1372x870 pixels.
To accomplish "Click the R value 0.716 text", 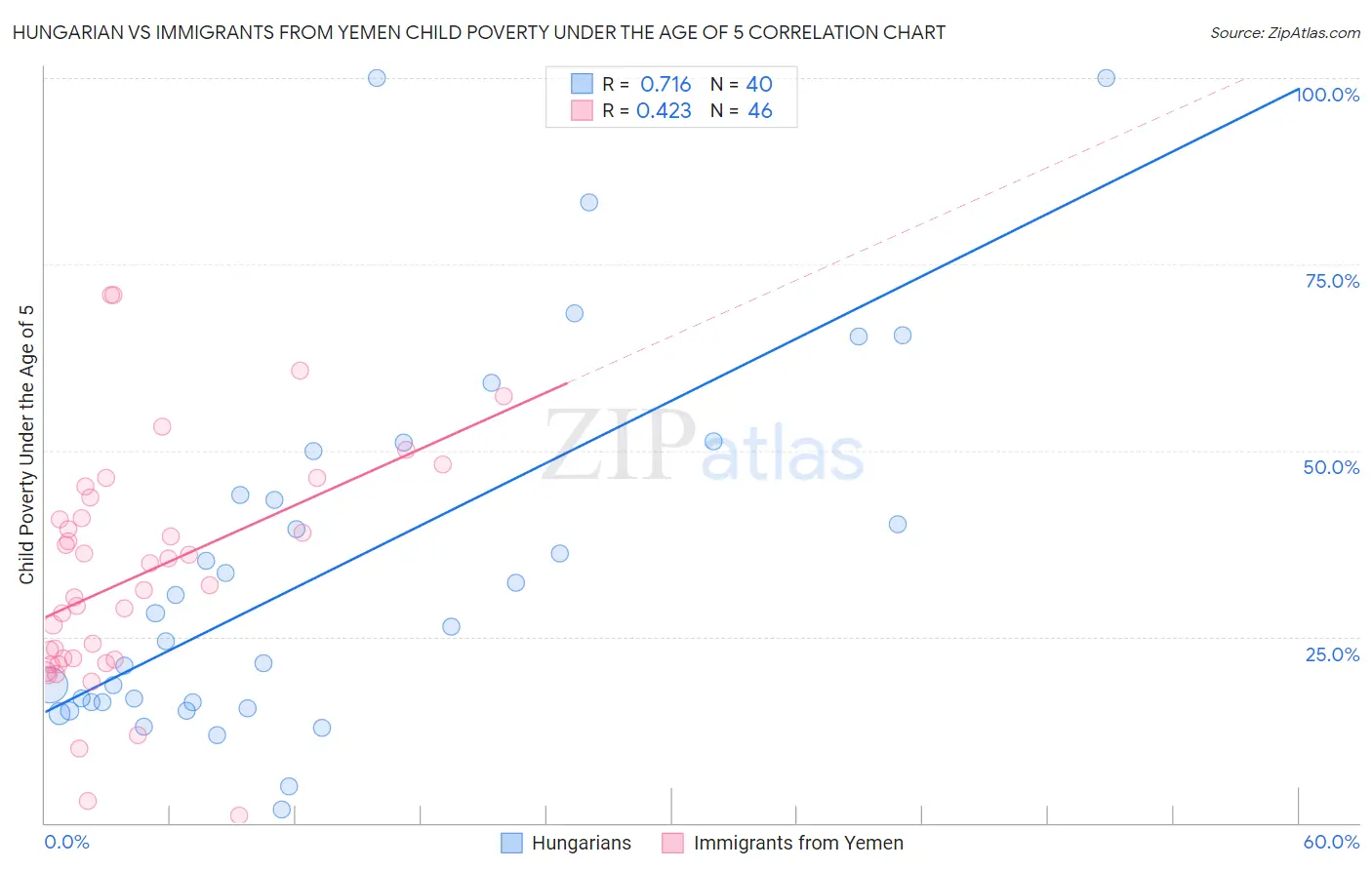I will tap(666, 84).
